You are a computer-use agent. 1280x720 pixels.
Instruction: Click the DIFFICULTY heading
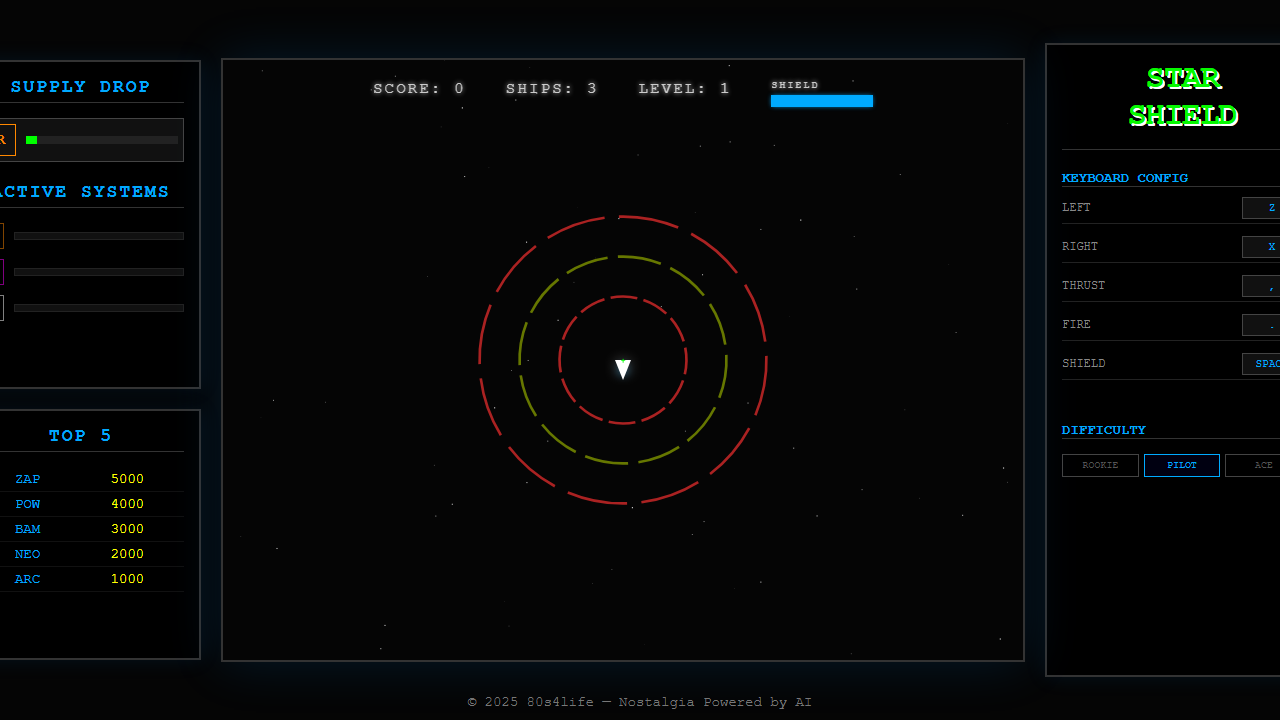(1104, 430)
